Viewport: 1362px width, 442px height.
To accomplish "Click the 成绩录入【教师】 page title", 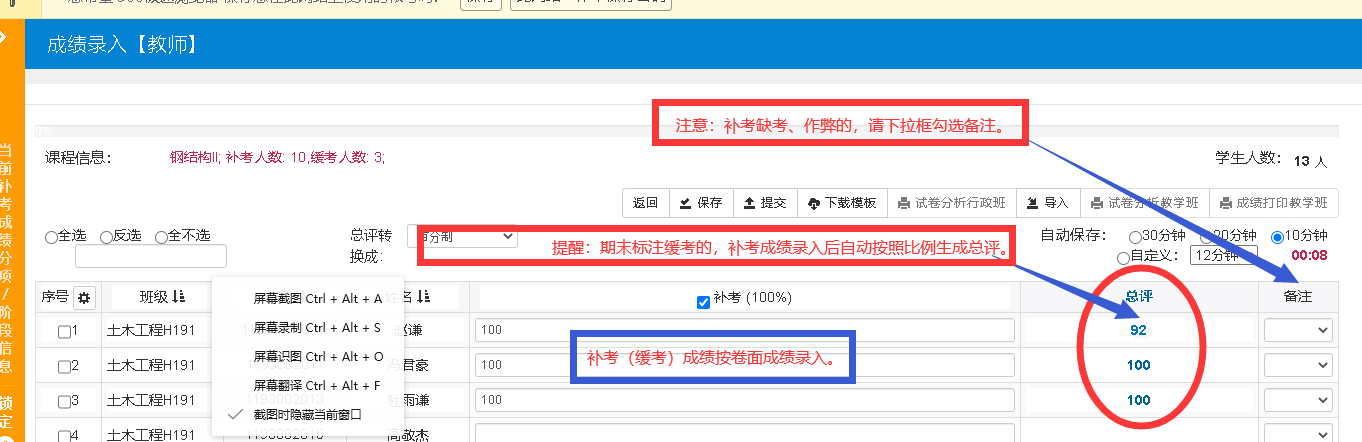I will (122, 45).
